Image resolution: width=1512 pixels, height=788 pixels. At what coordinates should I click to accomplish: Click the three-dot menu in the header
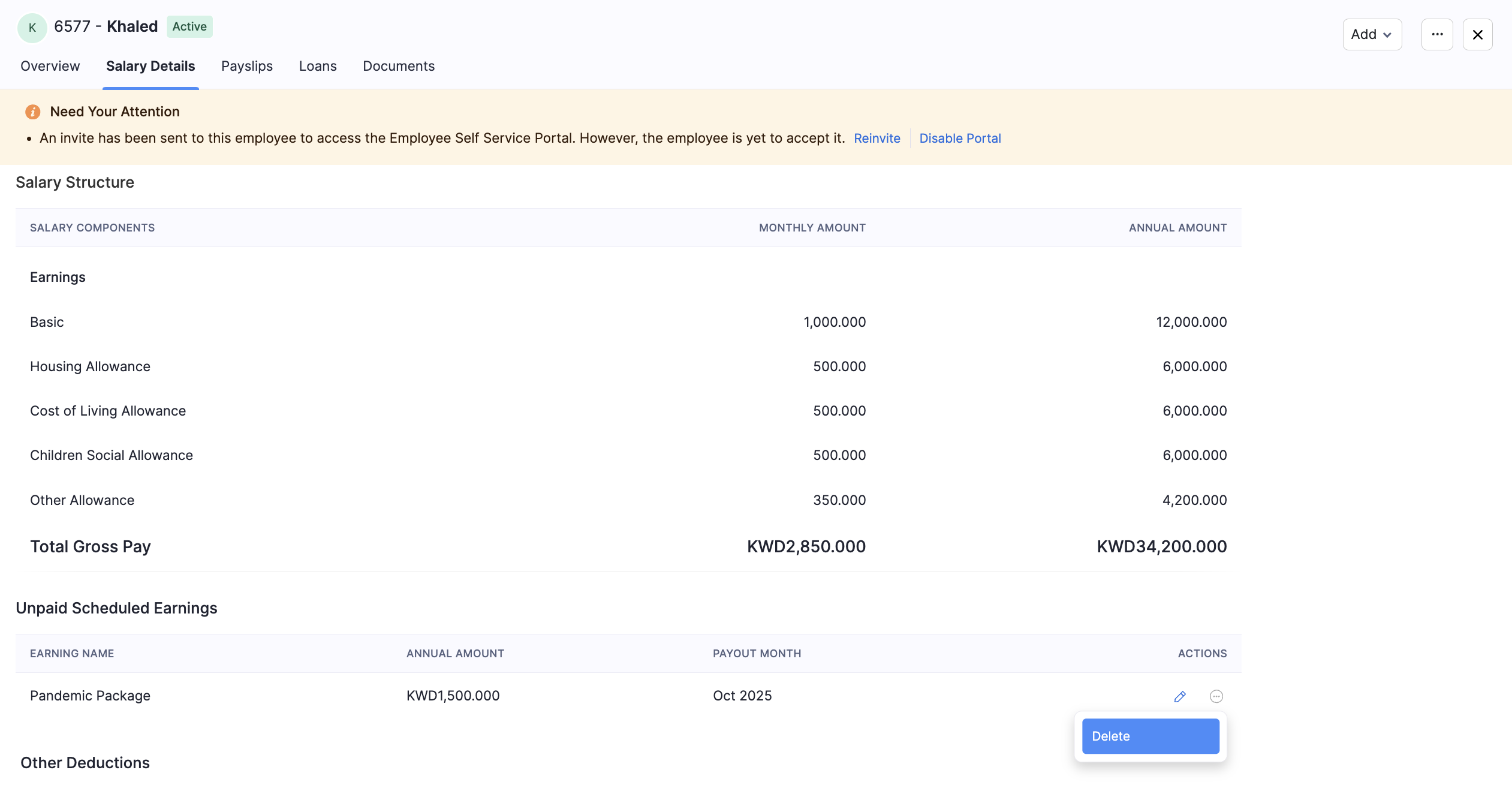click(1436, 34)
